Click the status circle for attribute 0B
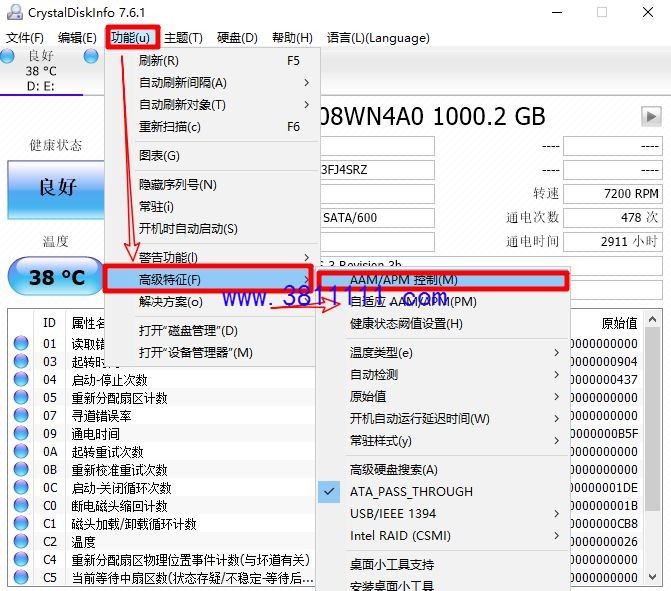Image resolution: width=671 pixels, height=591 pixels. (x=21, y=469)
